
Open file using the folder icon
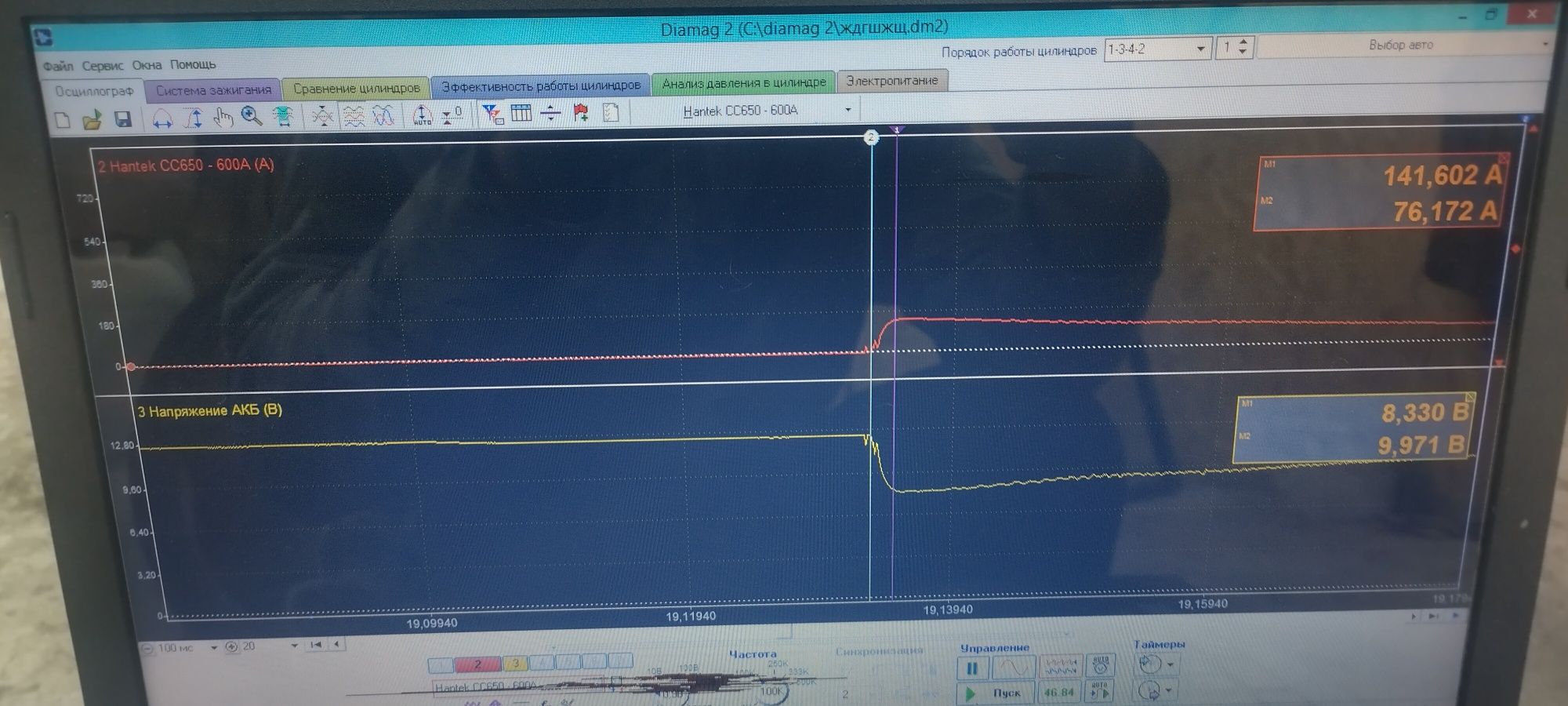tap(93, 119)
